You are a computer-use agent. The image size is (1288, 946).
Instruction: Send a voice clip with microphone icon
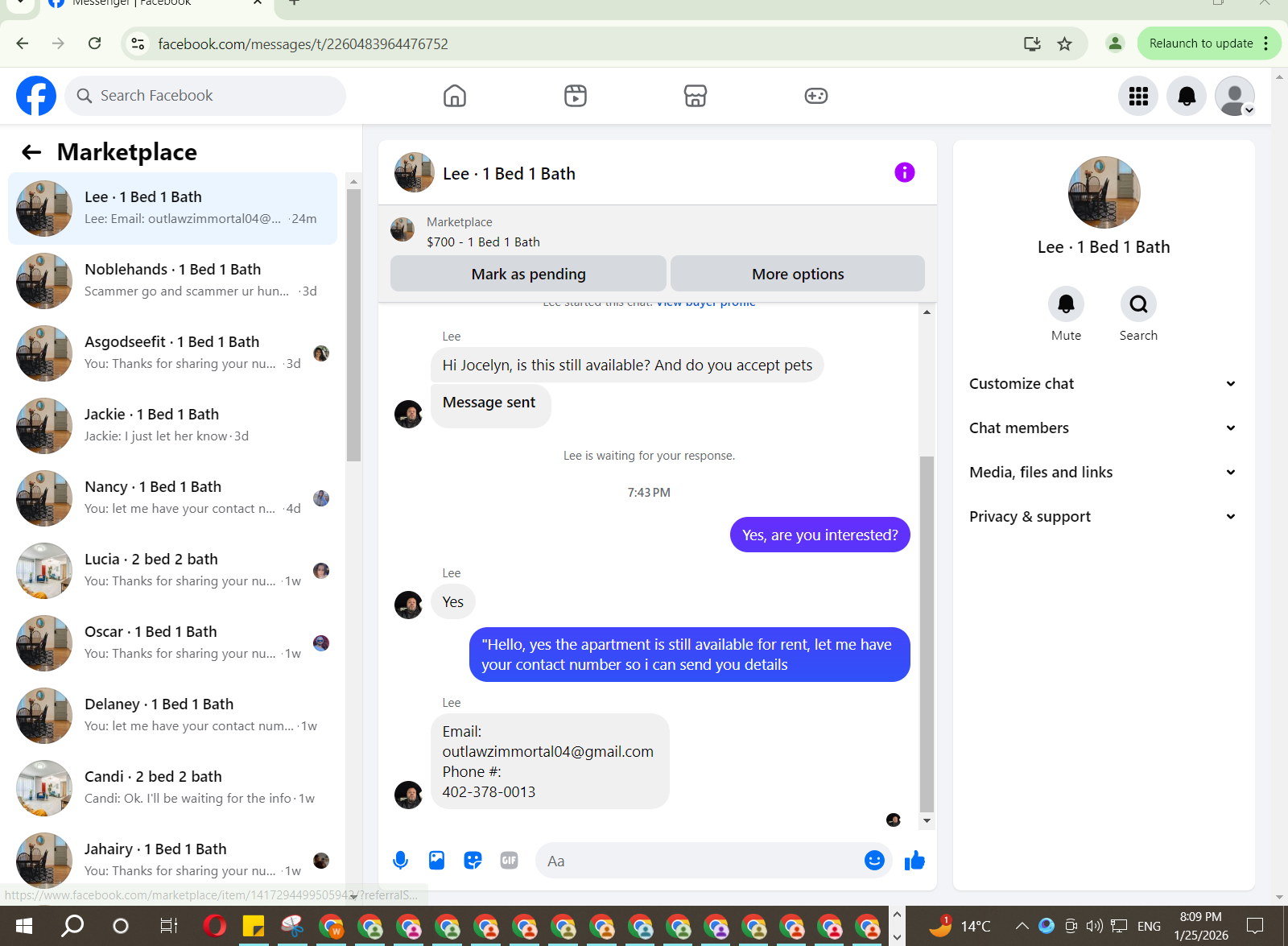point(400,861)
